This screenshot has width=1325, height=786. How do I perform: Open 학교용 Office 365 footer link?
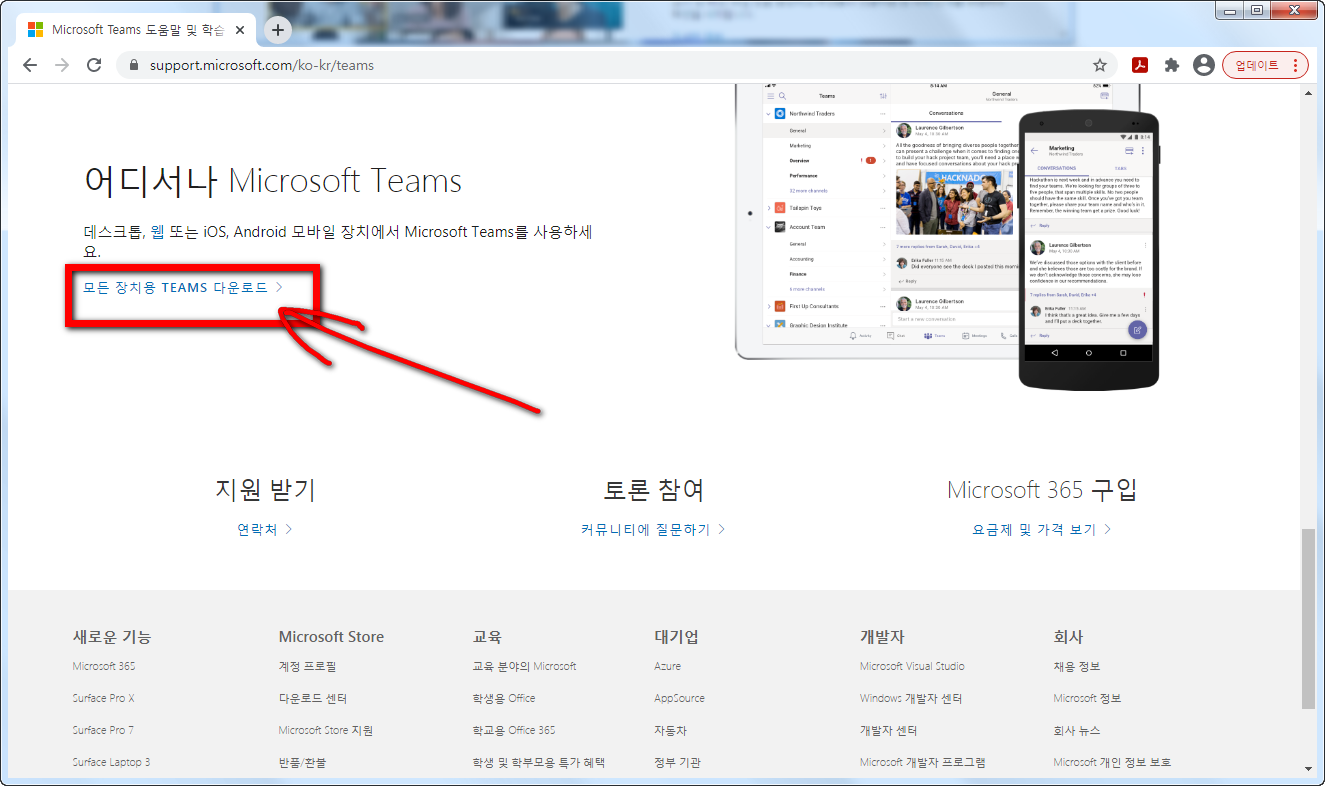[514, 730]
